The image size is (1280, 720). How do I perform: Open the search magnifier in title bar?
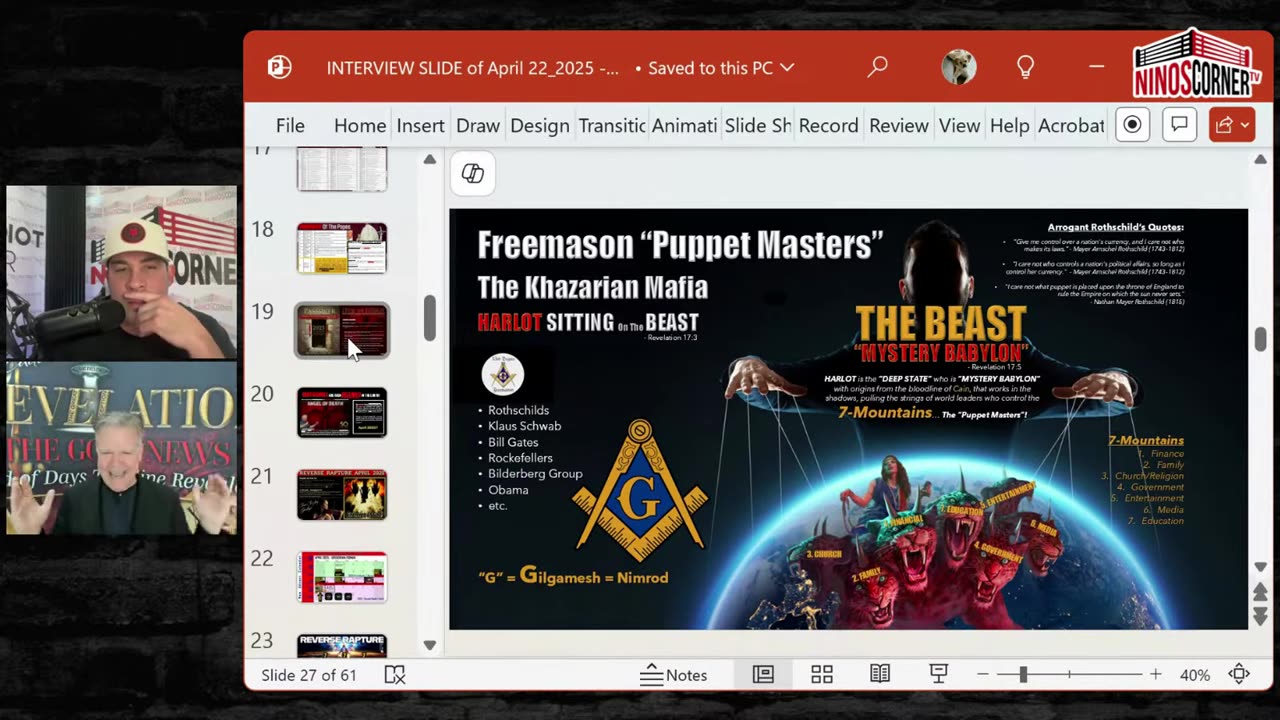[x=877, y=67]
